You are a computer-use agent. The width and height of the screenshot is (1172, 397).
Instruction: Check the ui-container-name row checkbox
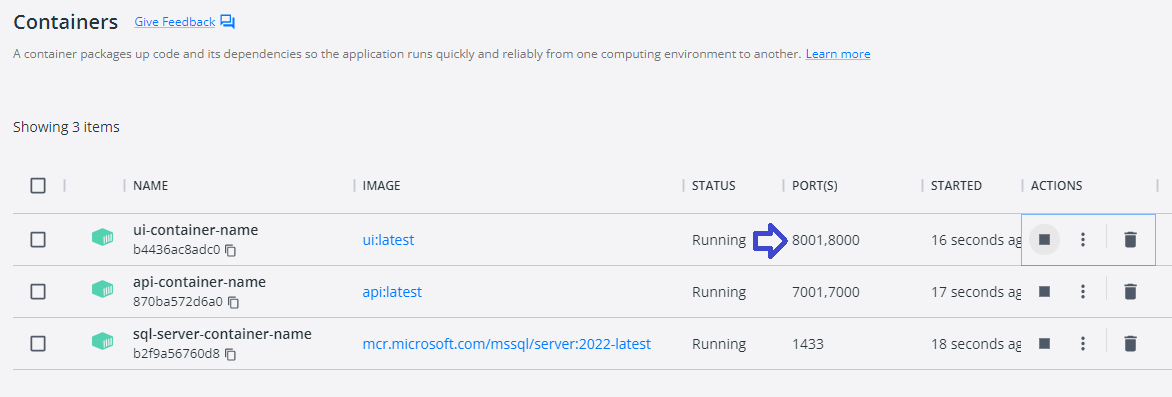(38, 239)
